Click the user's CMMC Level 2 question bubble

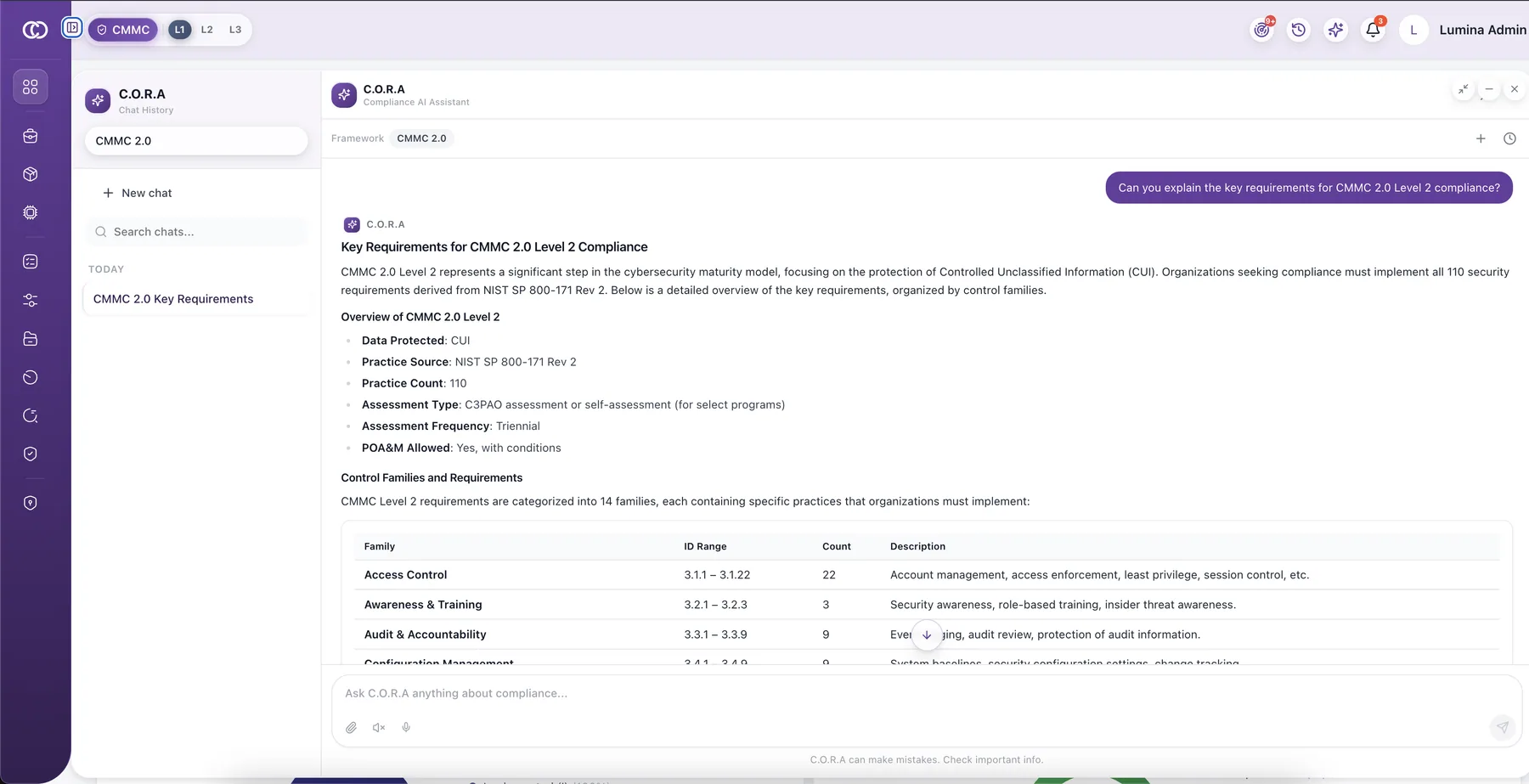(1309, 188)
